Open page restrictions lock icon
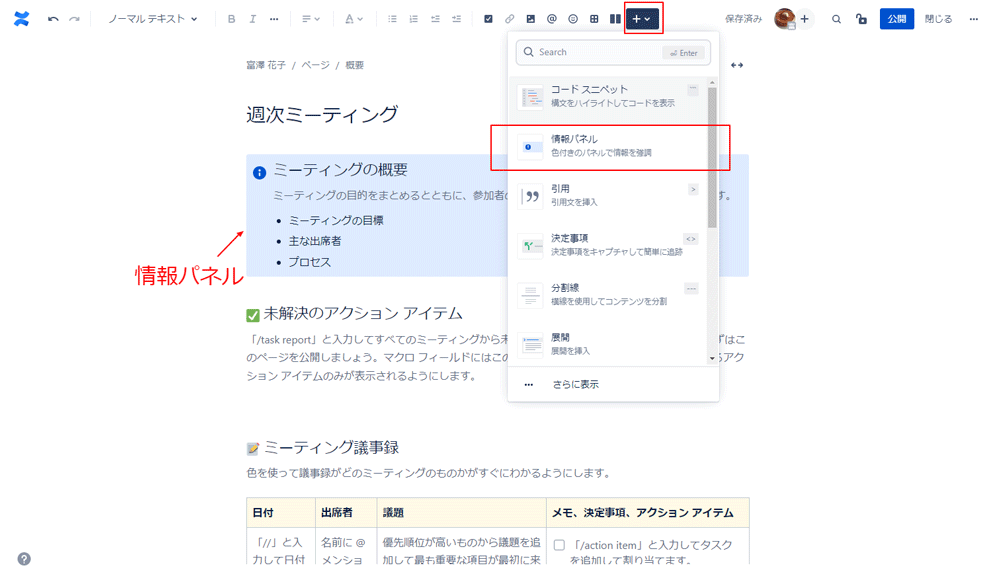The image size is (1000, 585). click(x=862, y=19)
